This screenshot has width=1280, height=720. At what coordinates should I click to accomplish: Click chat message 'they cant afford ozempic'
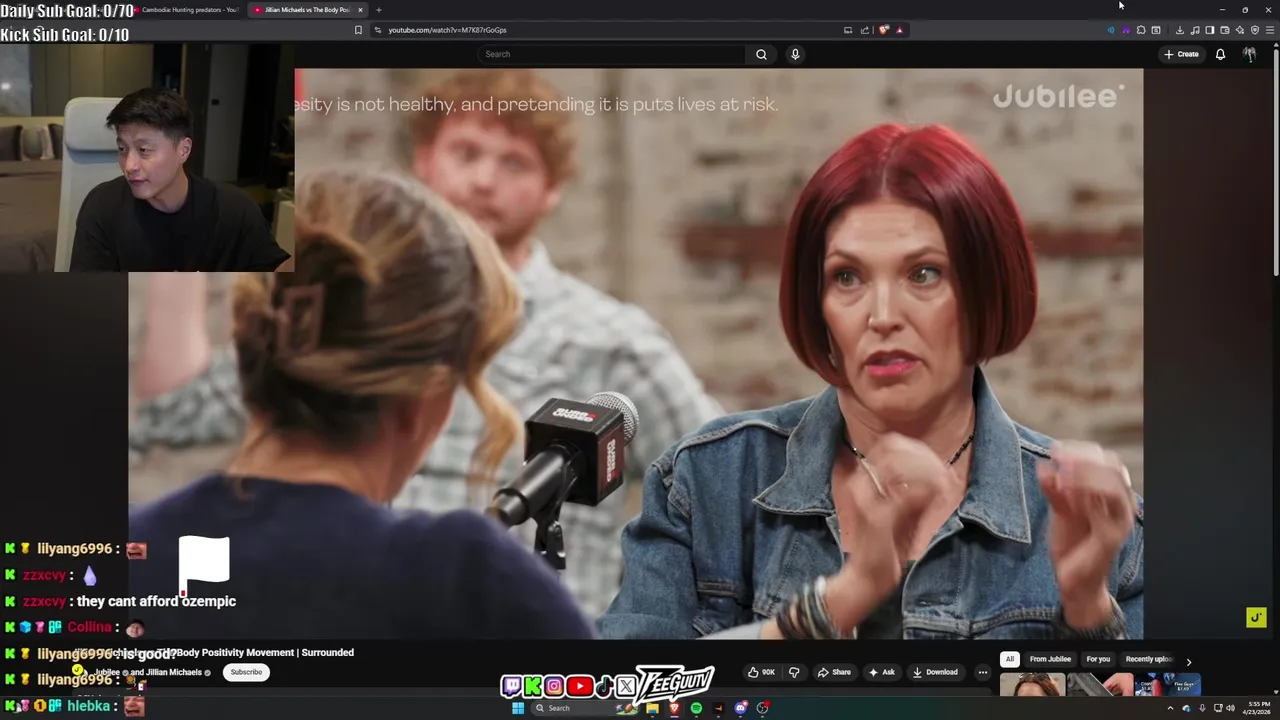[x=156, y=601]
